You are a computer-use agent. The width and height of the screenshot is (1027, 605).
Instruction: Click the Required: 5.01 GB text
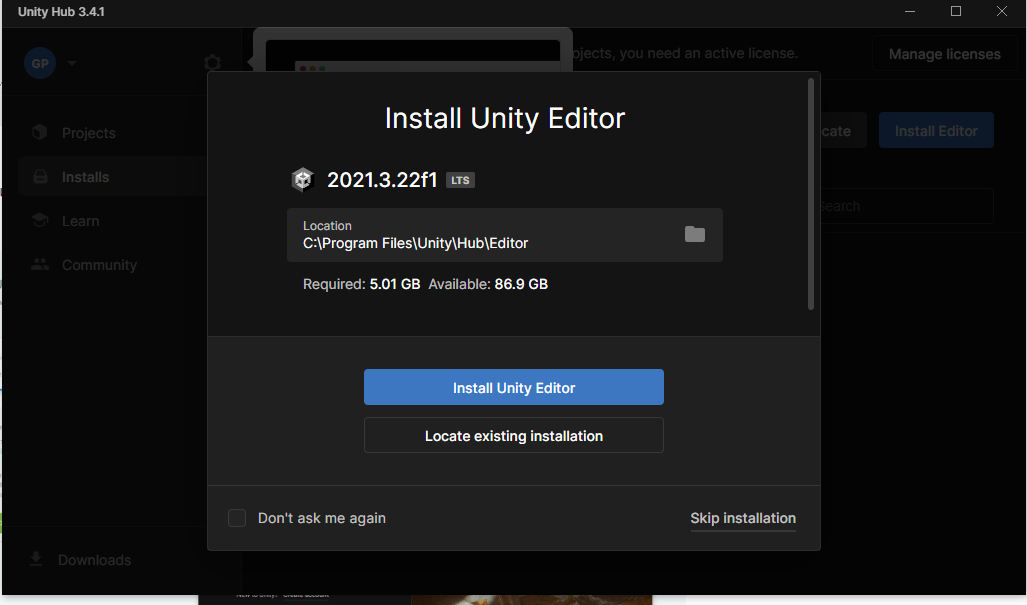pyautogui.click(x=362, y=284)
